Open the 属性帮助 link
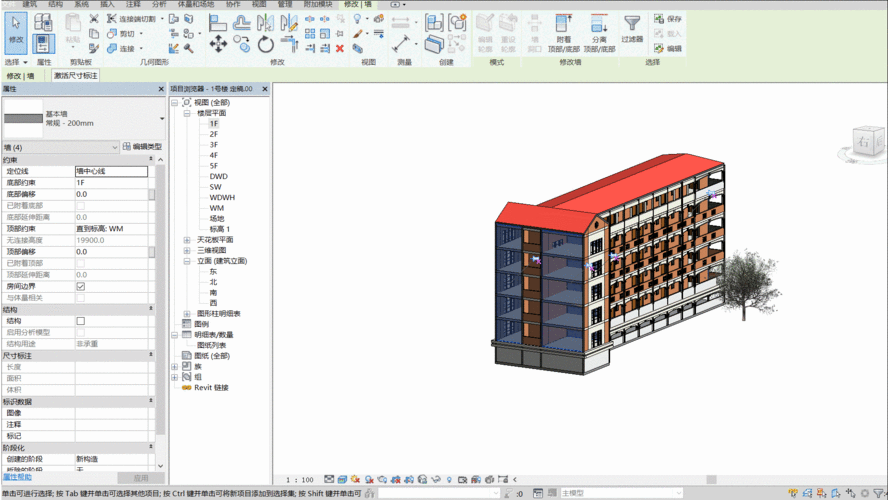 click(x=17, y=477)
